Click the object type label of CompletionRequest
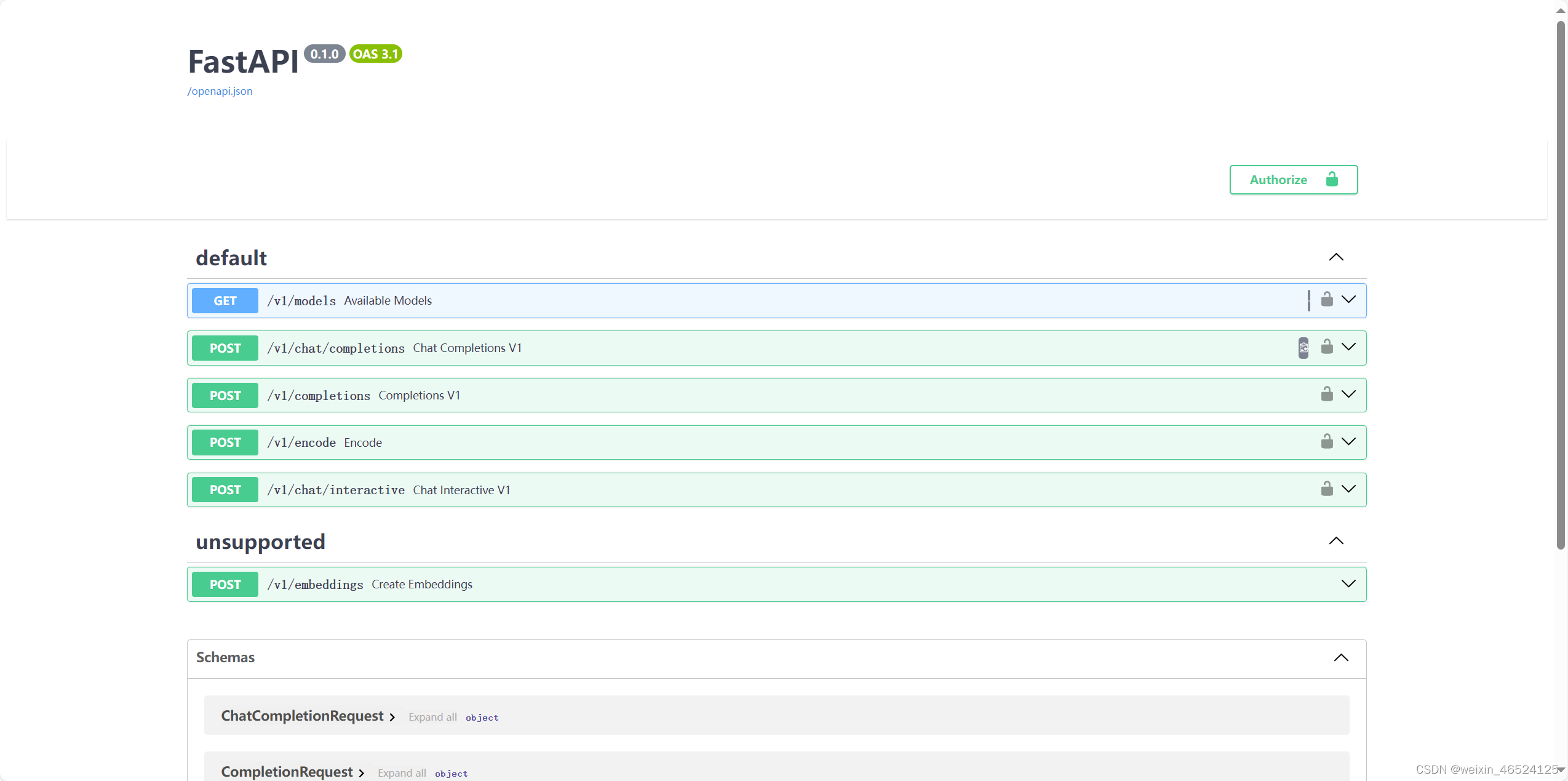Viewport: 1568px width, 781px height. tap(452, 774)
